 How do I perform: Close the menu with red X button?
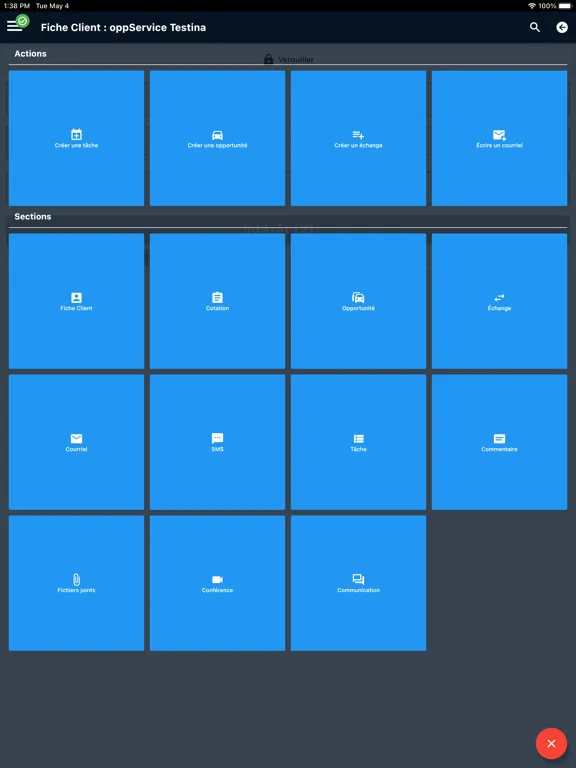[x=551, y=743]
